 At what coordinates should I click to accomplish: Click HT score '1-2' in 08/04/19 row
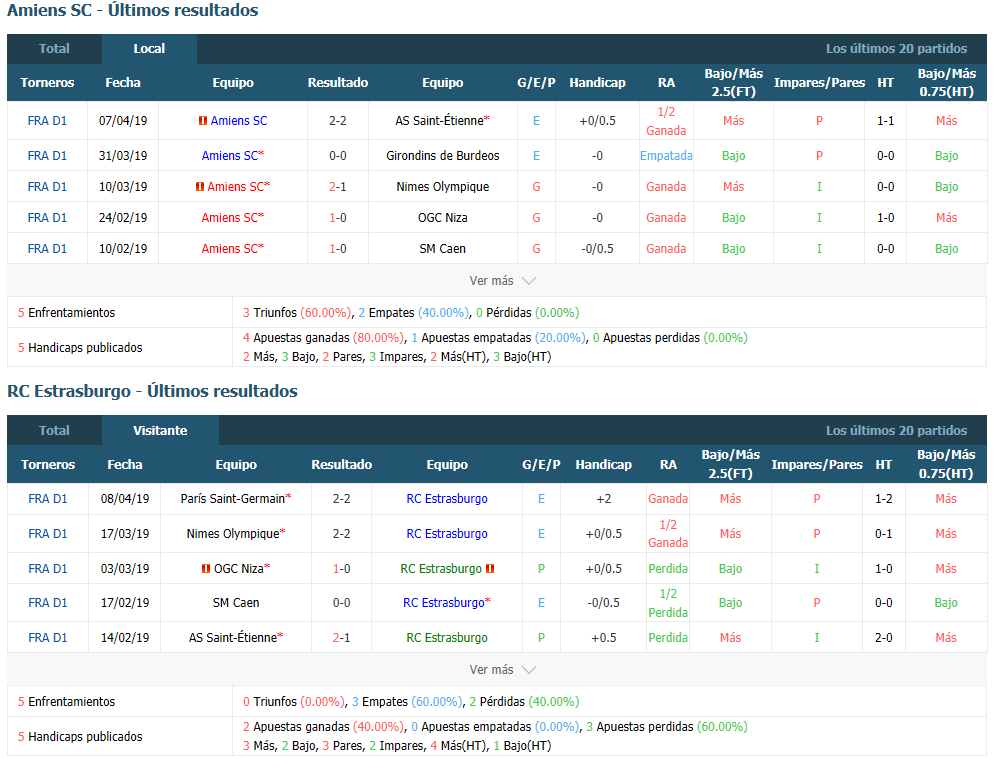[883, 499]
